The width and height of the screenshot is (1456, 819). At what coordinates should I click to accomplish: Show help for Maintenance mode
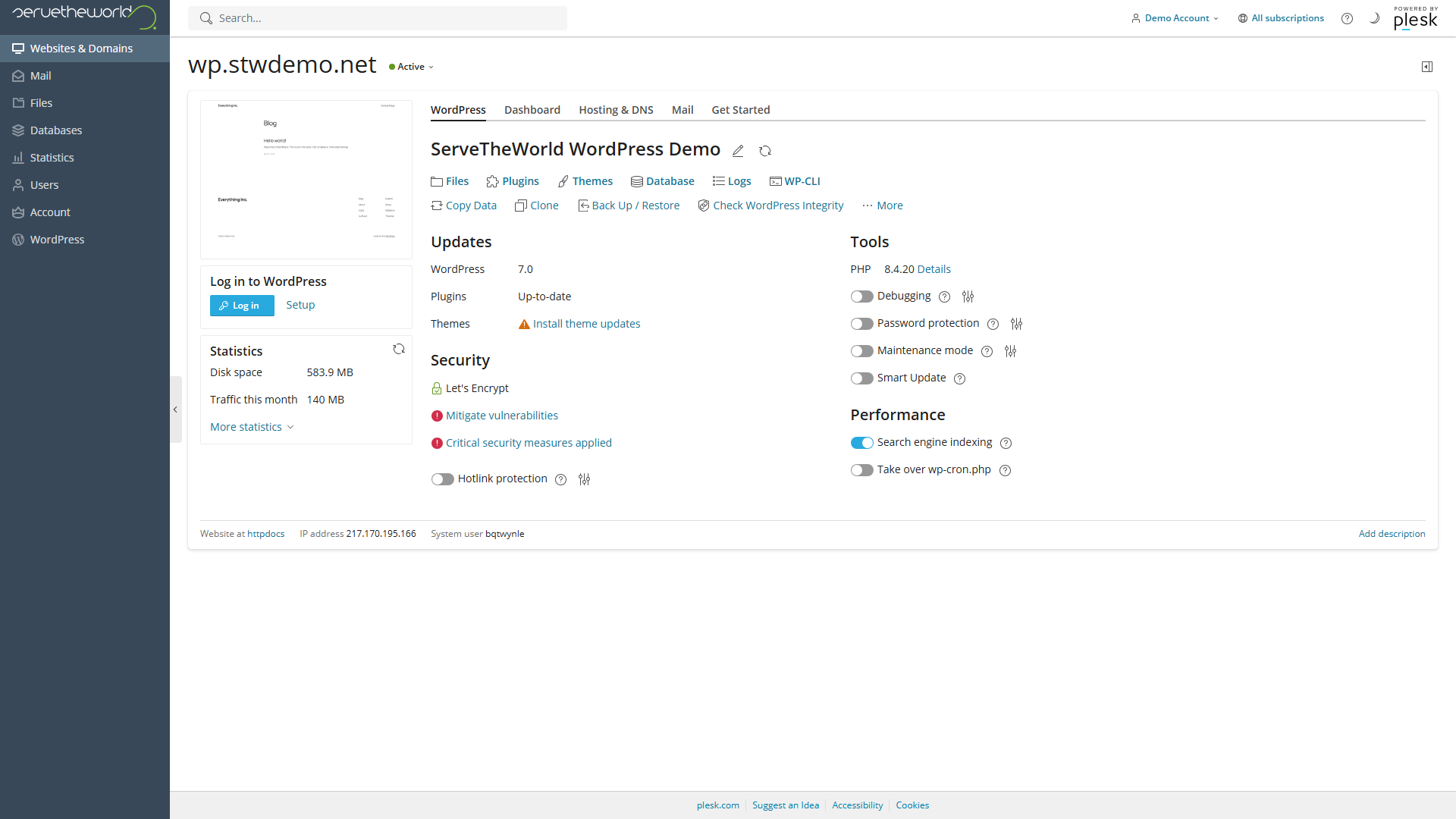click(x=987, y=351)
